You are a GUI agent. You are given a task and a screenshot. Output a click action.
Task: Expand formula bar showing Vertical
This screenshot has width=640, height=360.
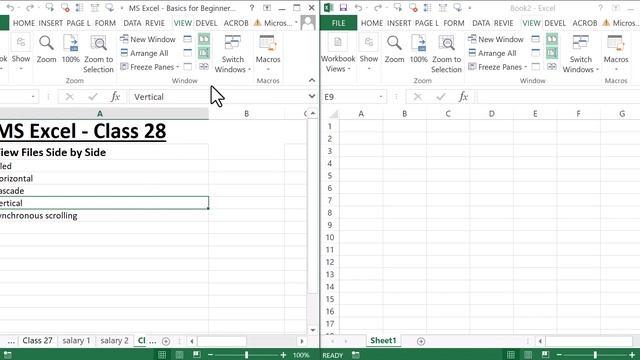(x=312, y=97)
